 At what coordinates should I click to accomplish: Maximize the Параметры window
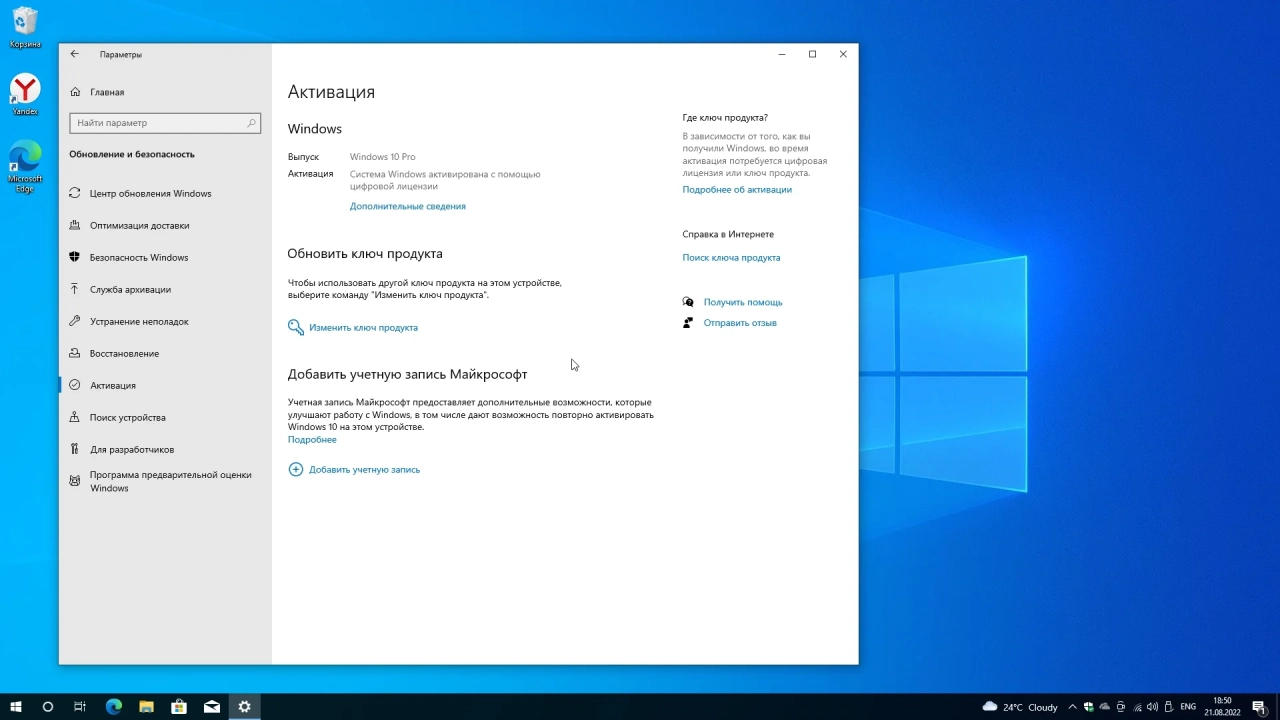[x=812, y=54]
